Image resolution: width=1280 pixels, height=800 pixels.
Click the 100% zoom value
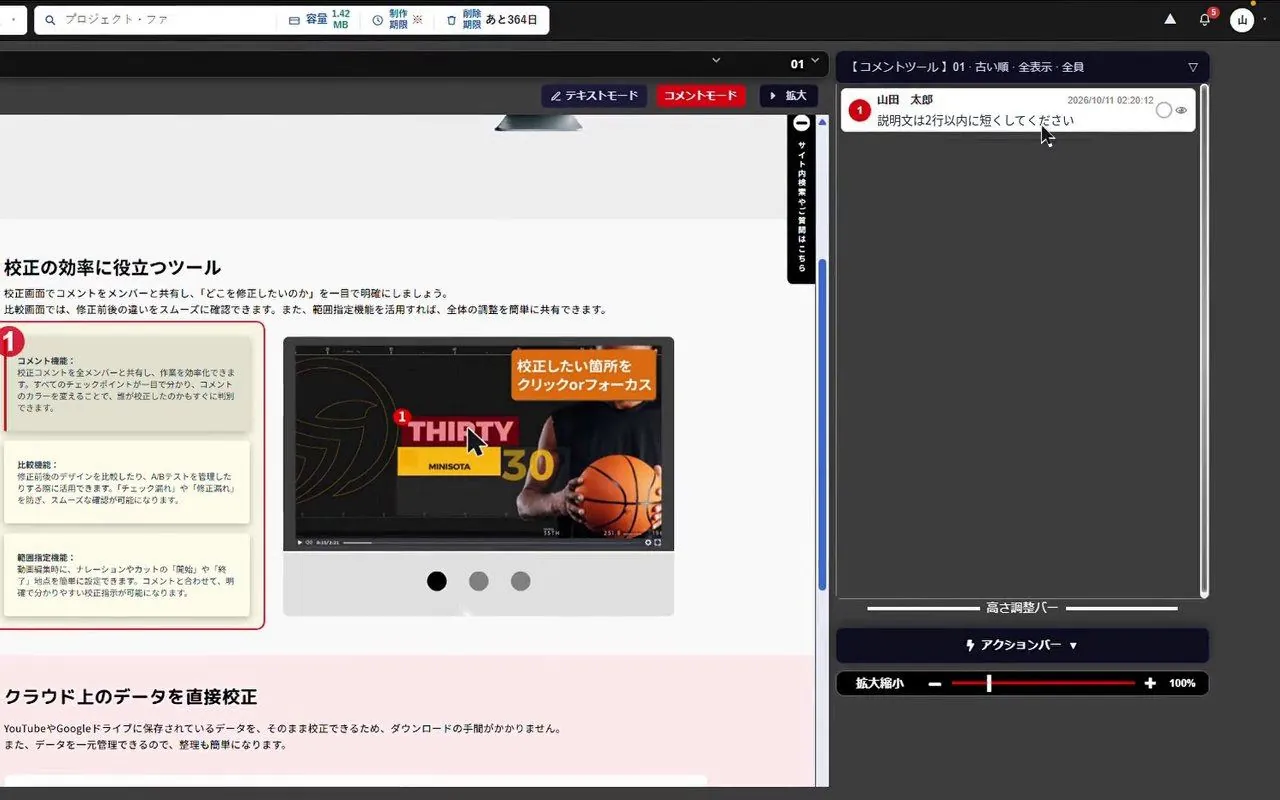pos(1182,683)
